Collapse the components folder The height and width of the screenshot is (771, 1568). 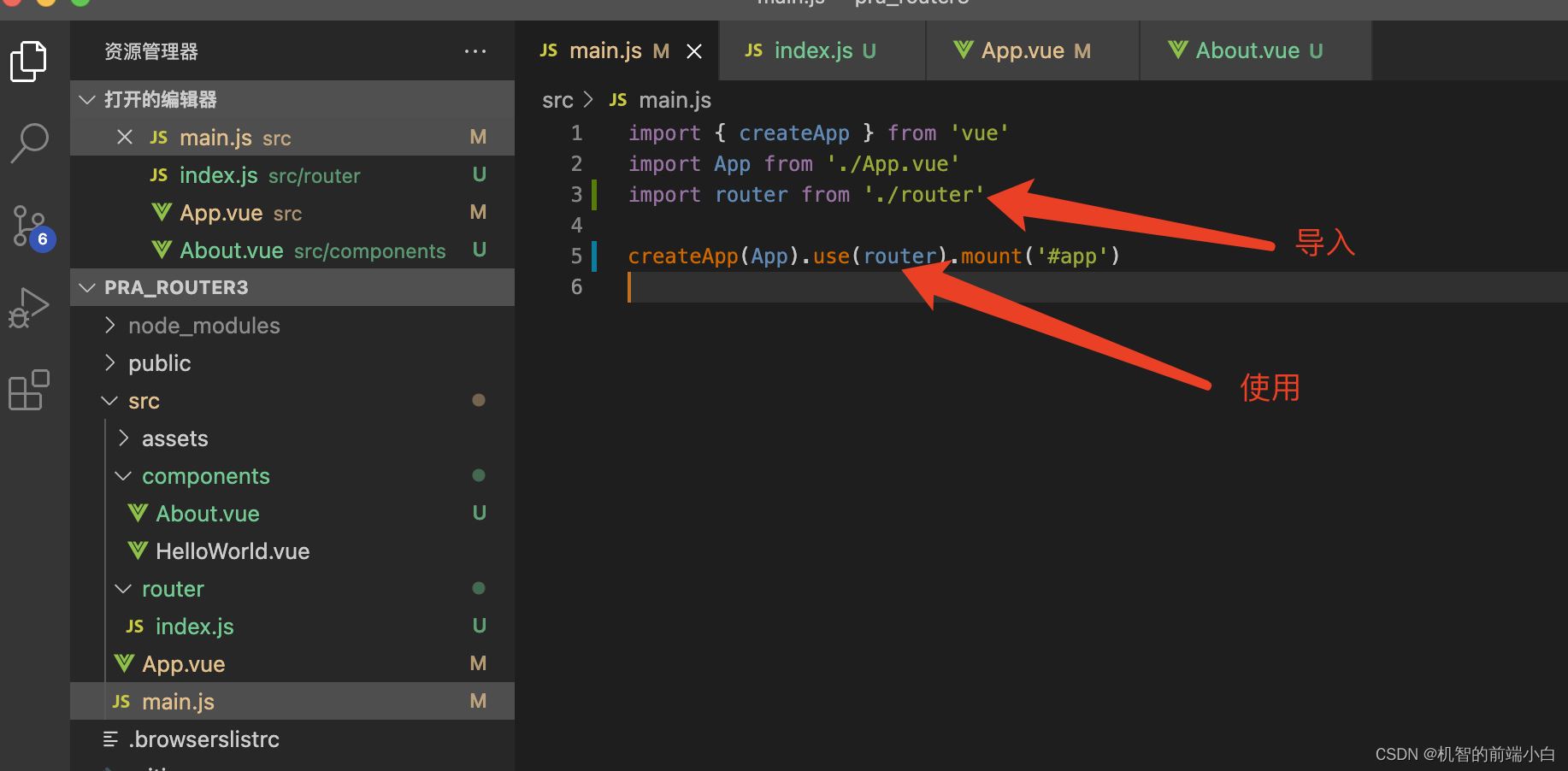(292, 476)
